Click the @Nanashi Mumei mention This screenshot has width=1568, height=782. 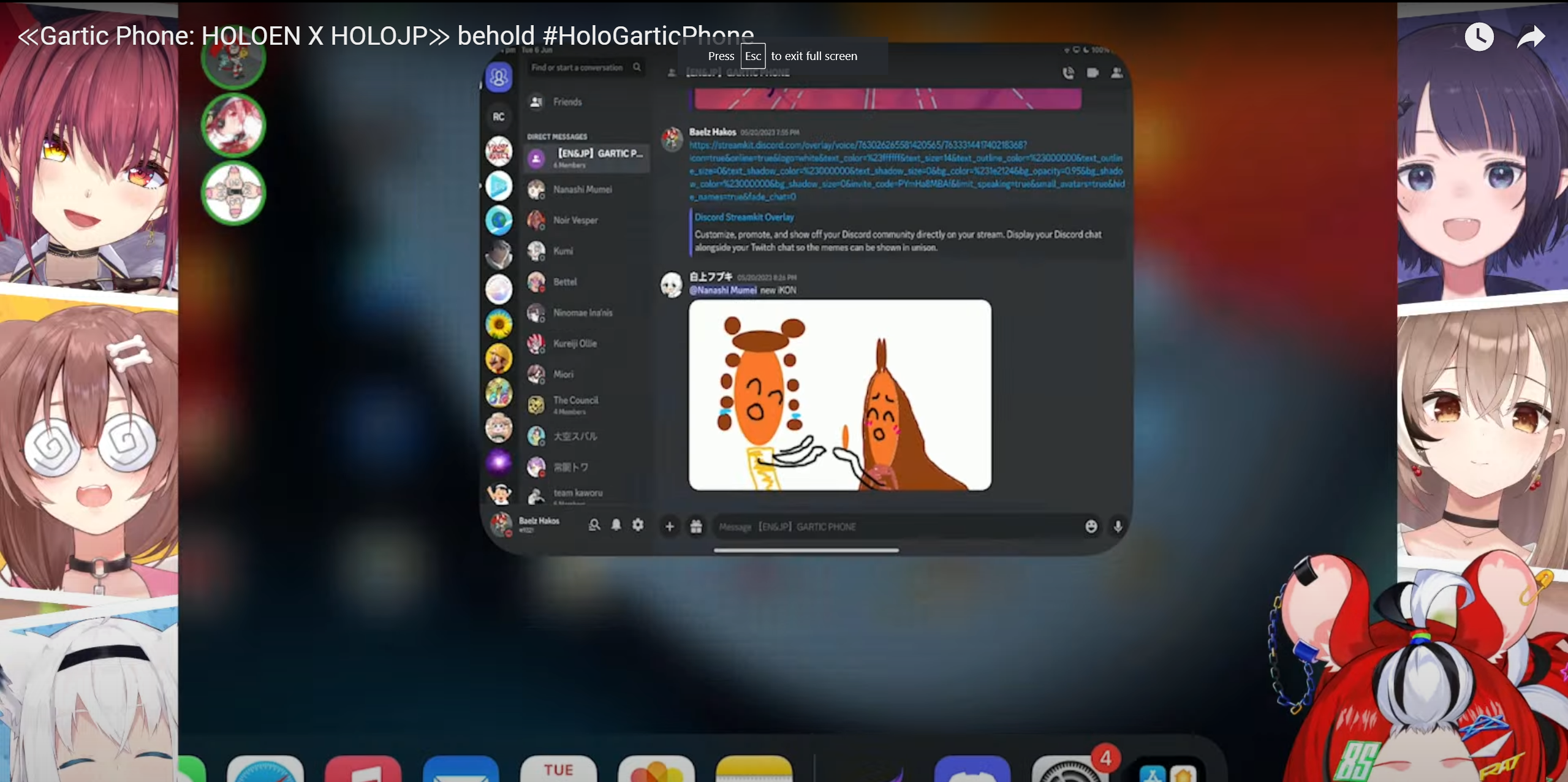pyautogui.click(x=723, y=290)
